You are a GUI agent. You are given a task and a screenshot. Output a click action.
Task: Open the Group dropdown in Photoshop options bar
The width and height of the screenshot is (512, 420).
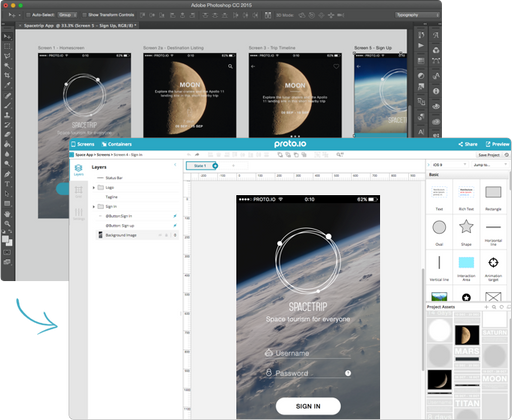click(x=67, y=15)
